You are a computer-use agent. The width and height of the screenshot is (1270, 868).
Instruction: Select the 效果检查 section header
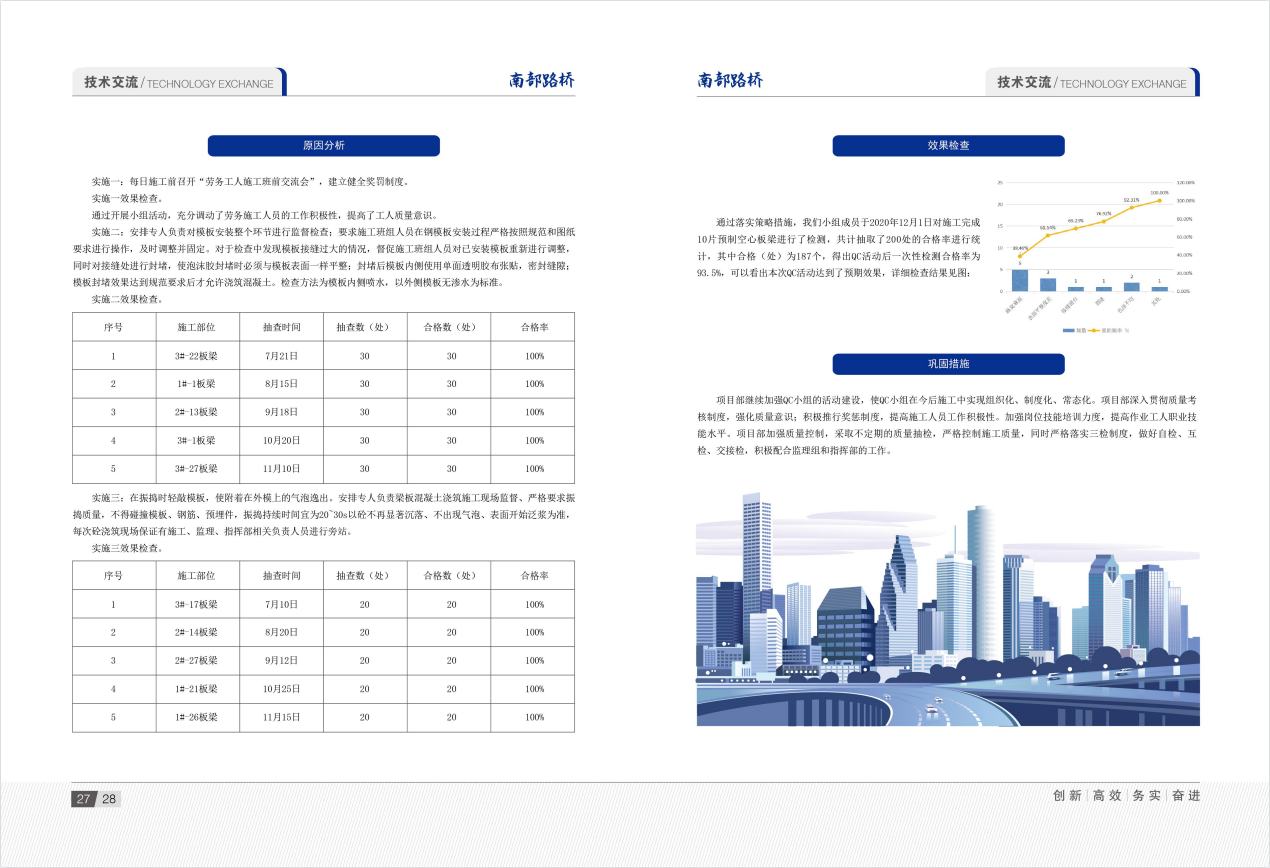[948, 146]
